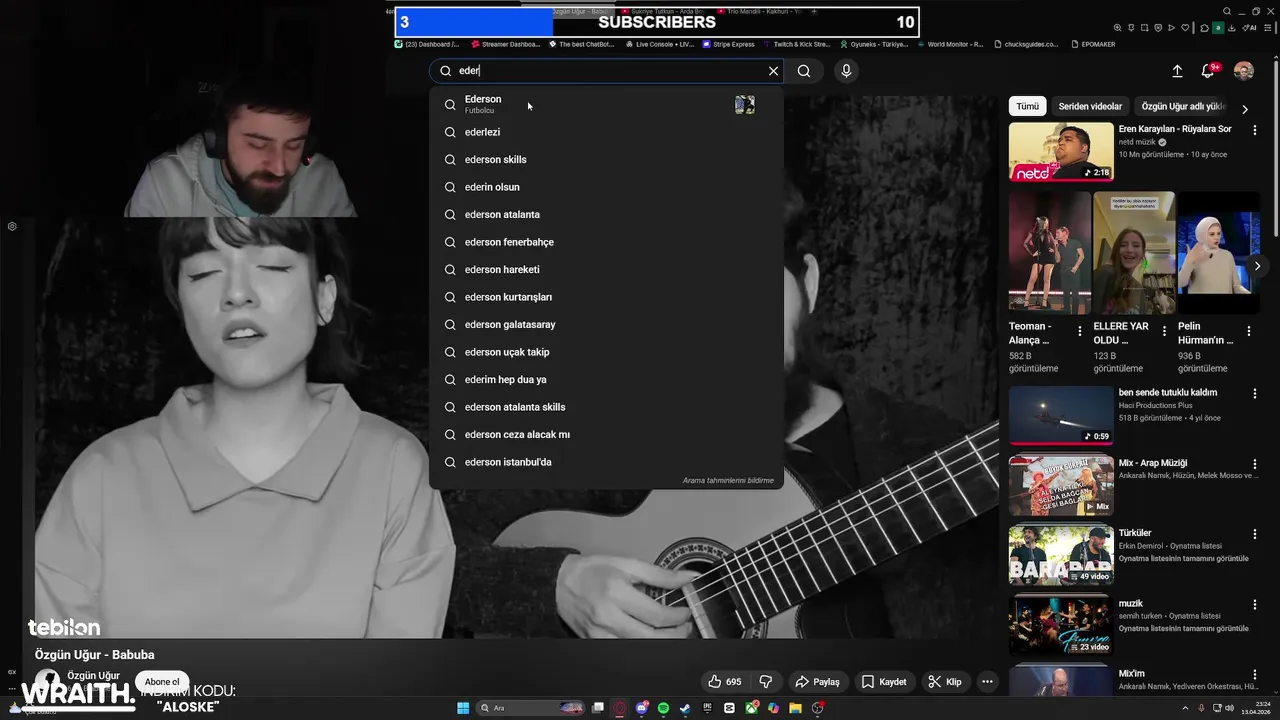Open the account avatar menu

tap(1244, 71)
